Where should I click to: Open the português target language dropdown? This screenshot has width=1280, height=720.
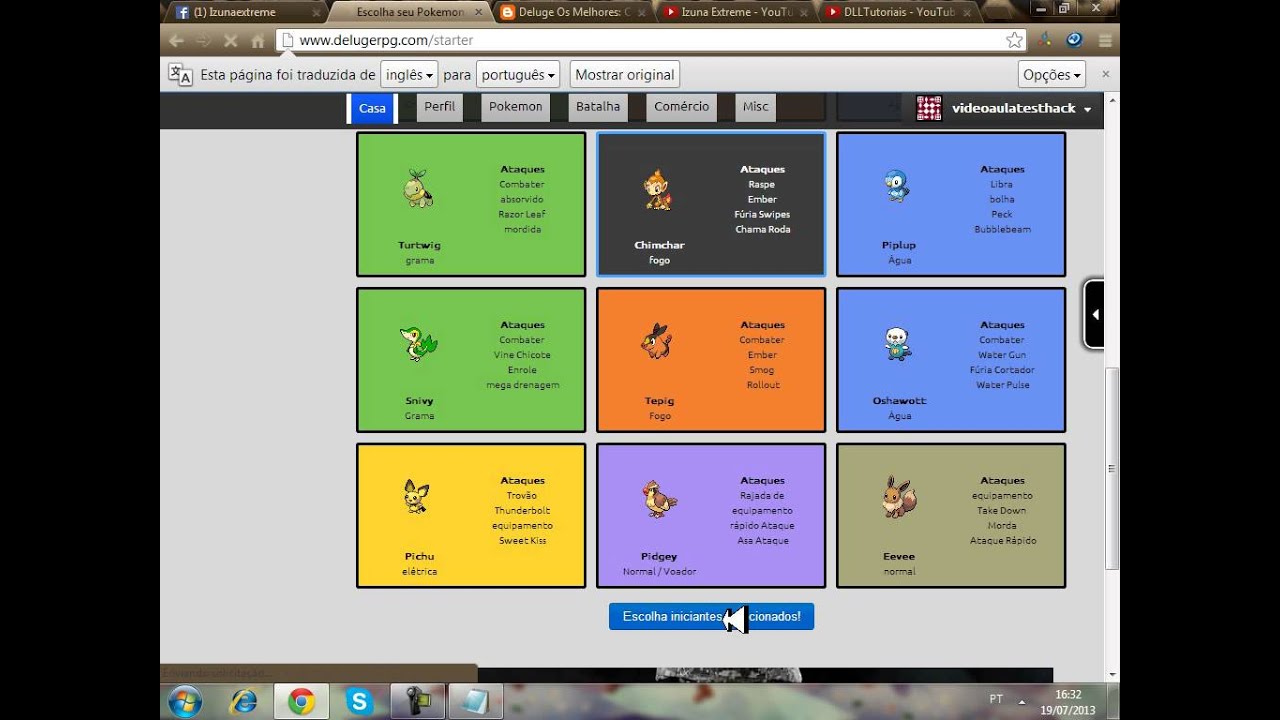pyautogui.click(x=518, y=75)
